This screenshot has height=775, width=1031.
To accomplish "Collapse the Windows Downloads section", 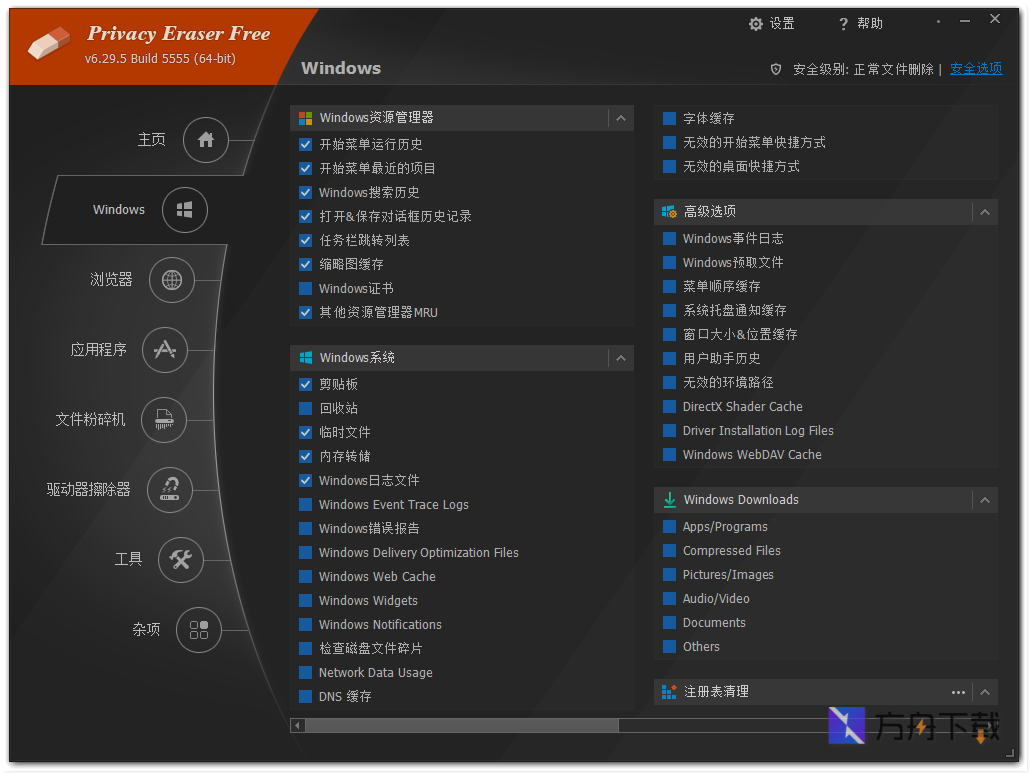I will (x=984, y=500).
